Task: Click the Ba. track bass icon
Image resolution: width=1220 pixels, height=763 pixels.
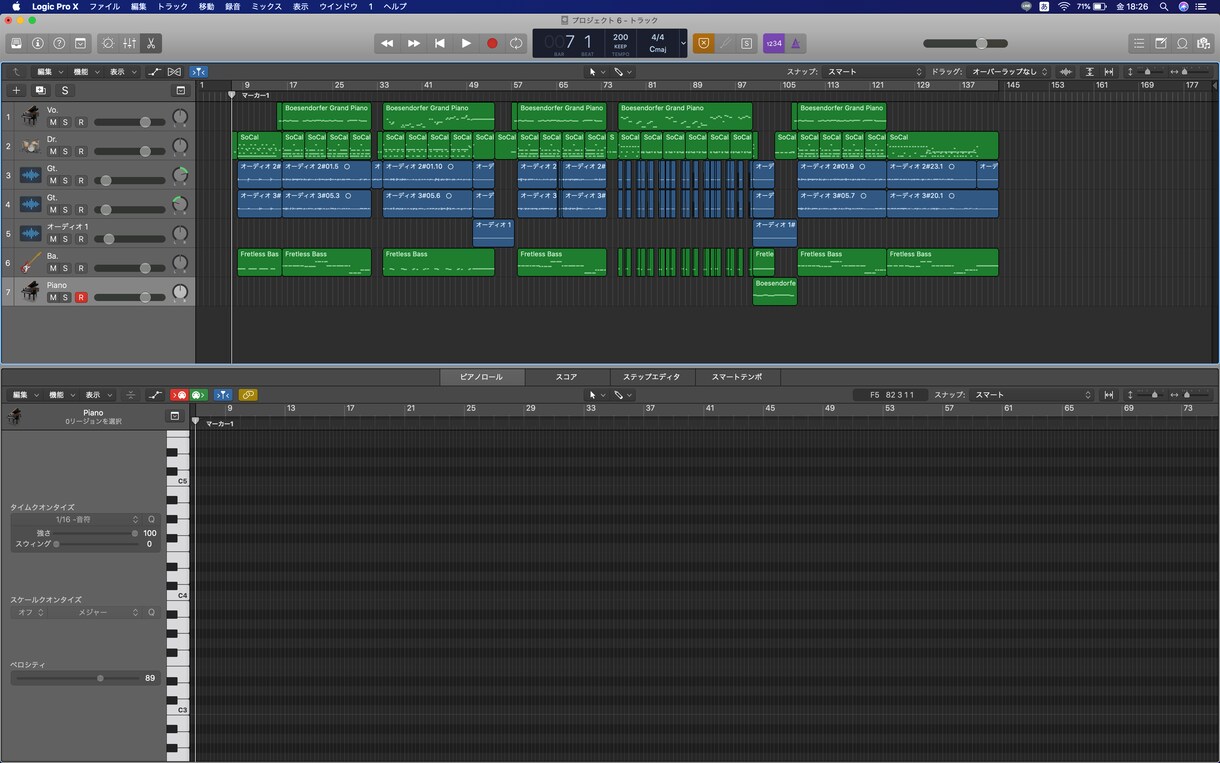Action: pyautogui.click(x=31, y=262)
